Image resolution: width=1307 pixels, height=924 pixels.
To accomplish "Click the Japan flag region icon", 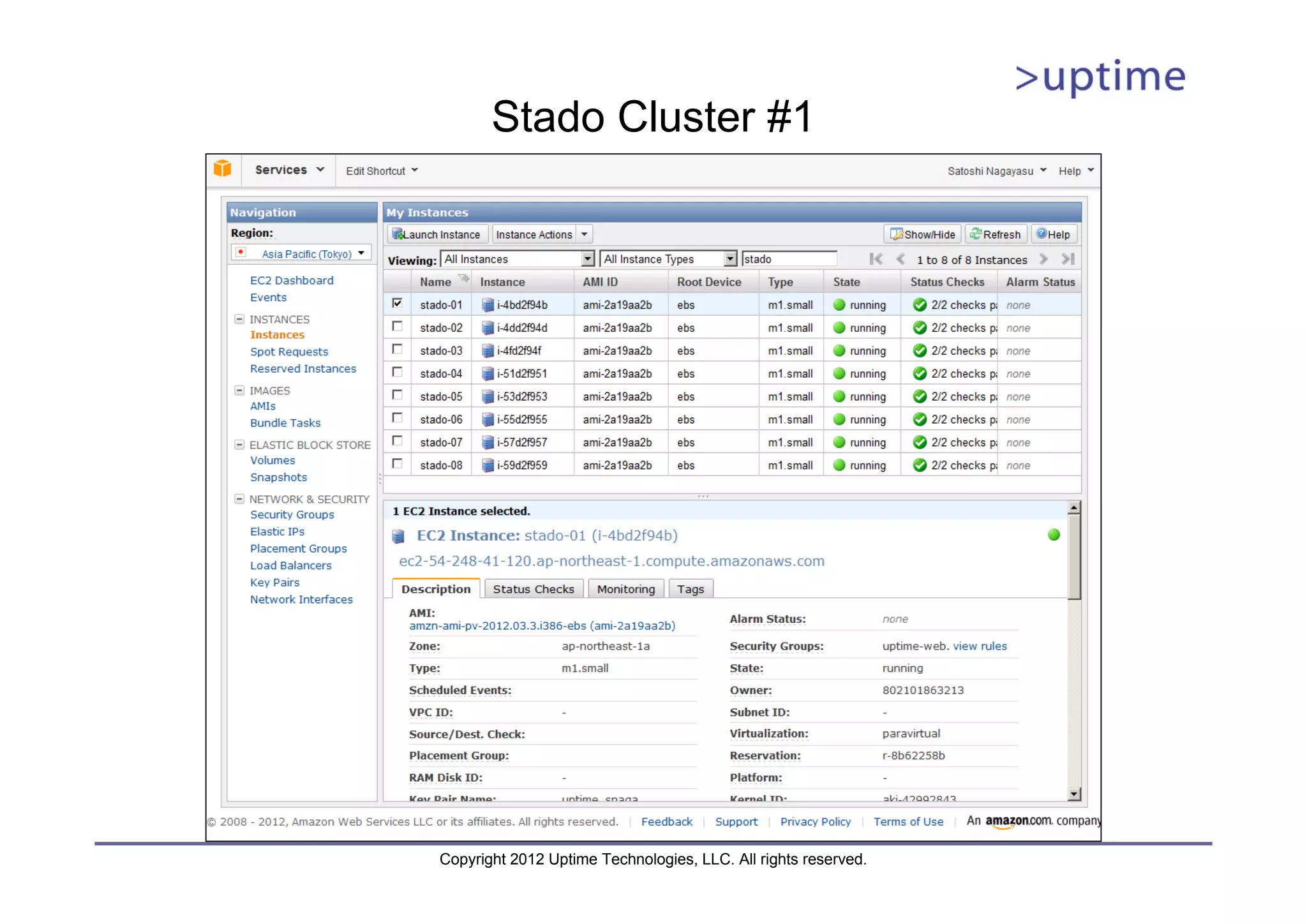I will pyautogui.click(x=241, y=252).
